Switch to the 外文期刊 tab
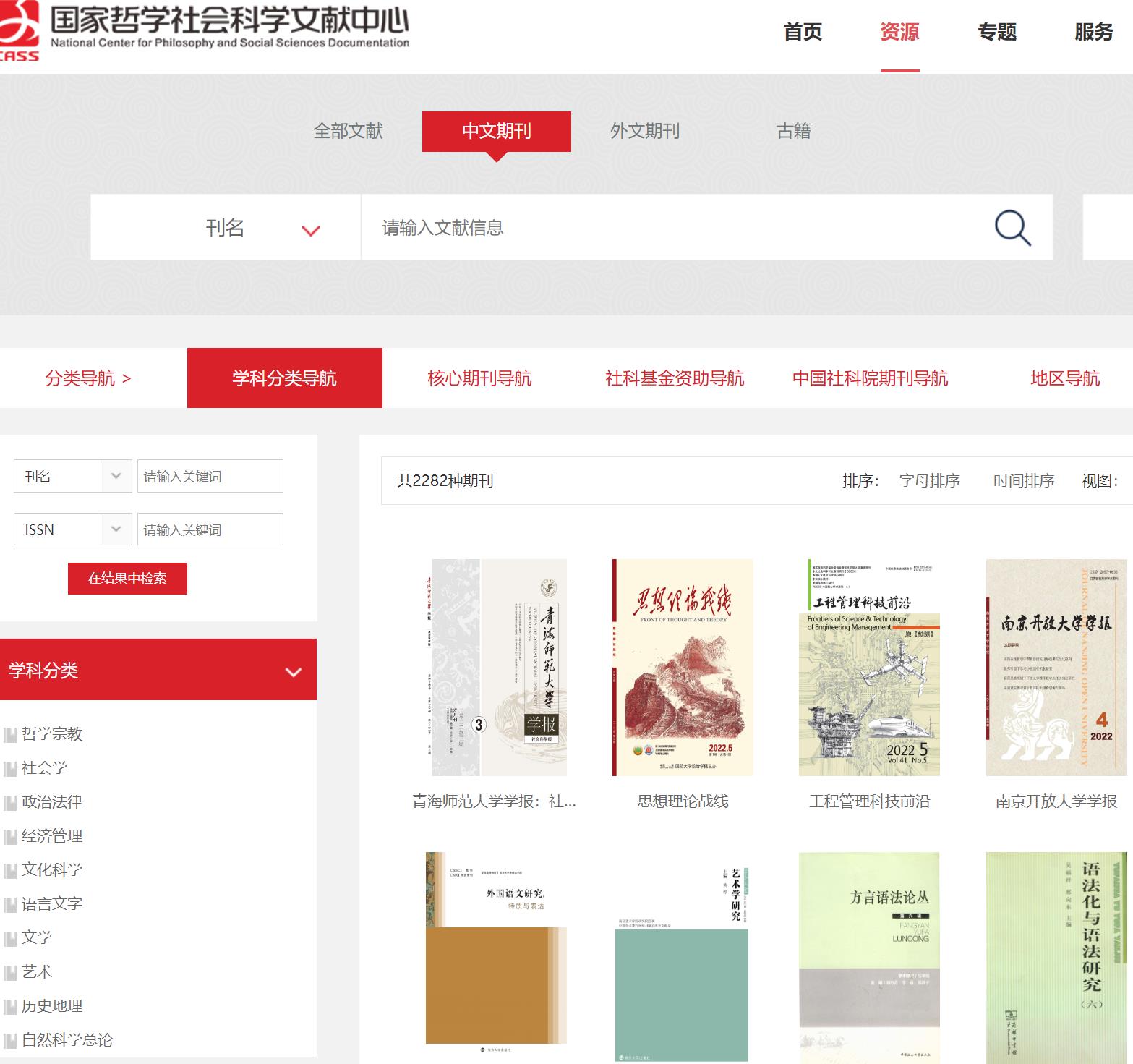Viewport: 1133px width, 1064px height. coord(646,132)
